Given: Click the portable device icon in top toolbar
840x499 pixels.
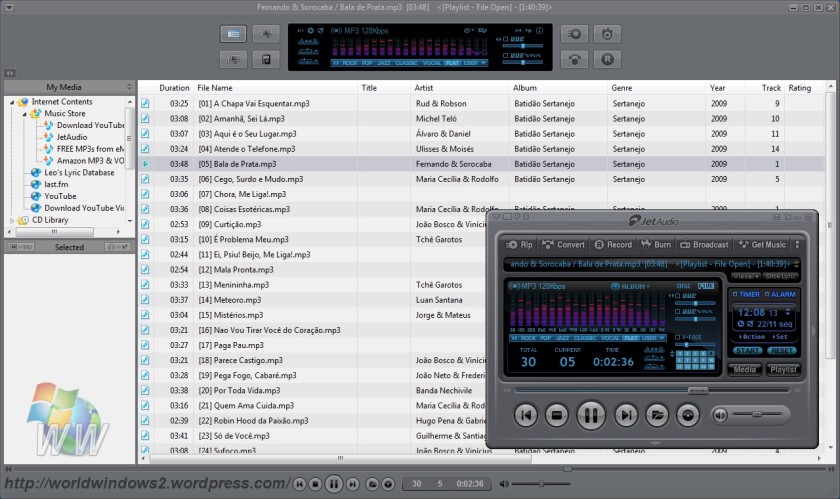Looking at the screenshot, I should click(266, 59).
